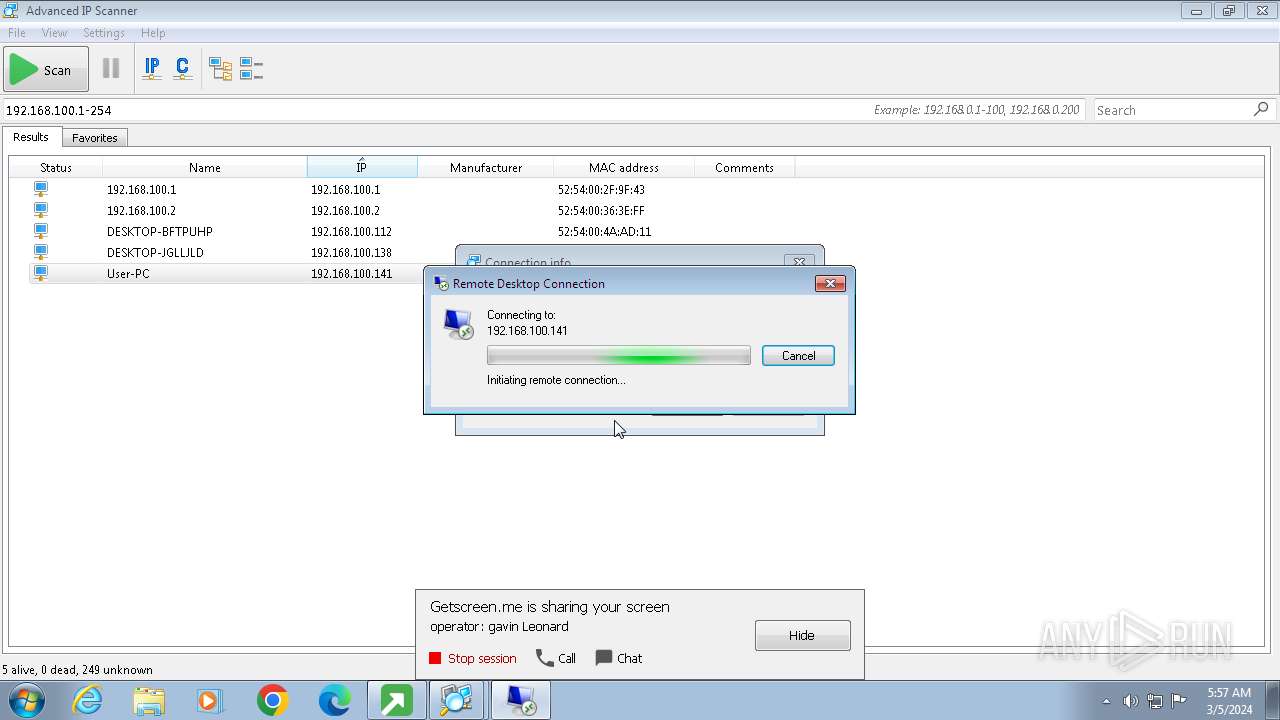The width and height of the screenshot is (1280, 720).
Task: Switch to Advanced IP Scanner taskbar button
Action: coord(458,700)
